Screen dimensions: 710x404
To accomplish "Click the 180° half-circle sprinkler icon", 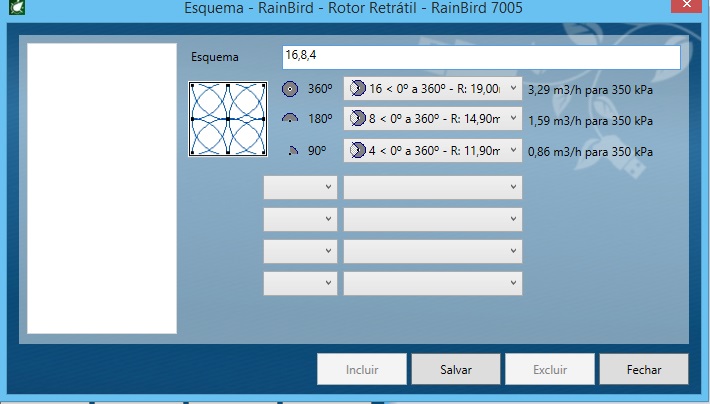I will [290, 119].
